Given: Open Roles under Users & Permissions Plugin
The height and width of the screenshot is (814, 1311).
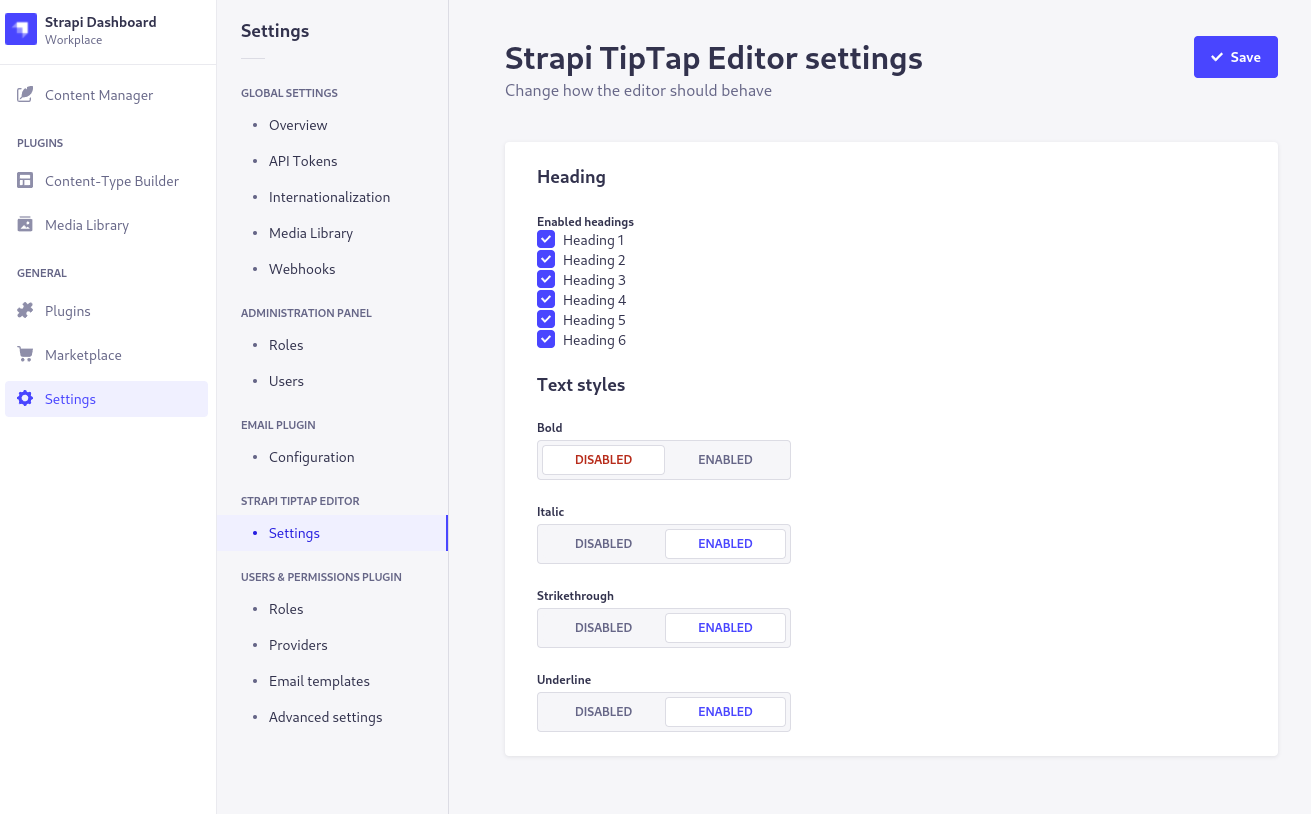Looking at the screenshot, I should point(286,609).
